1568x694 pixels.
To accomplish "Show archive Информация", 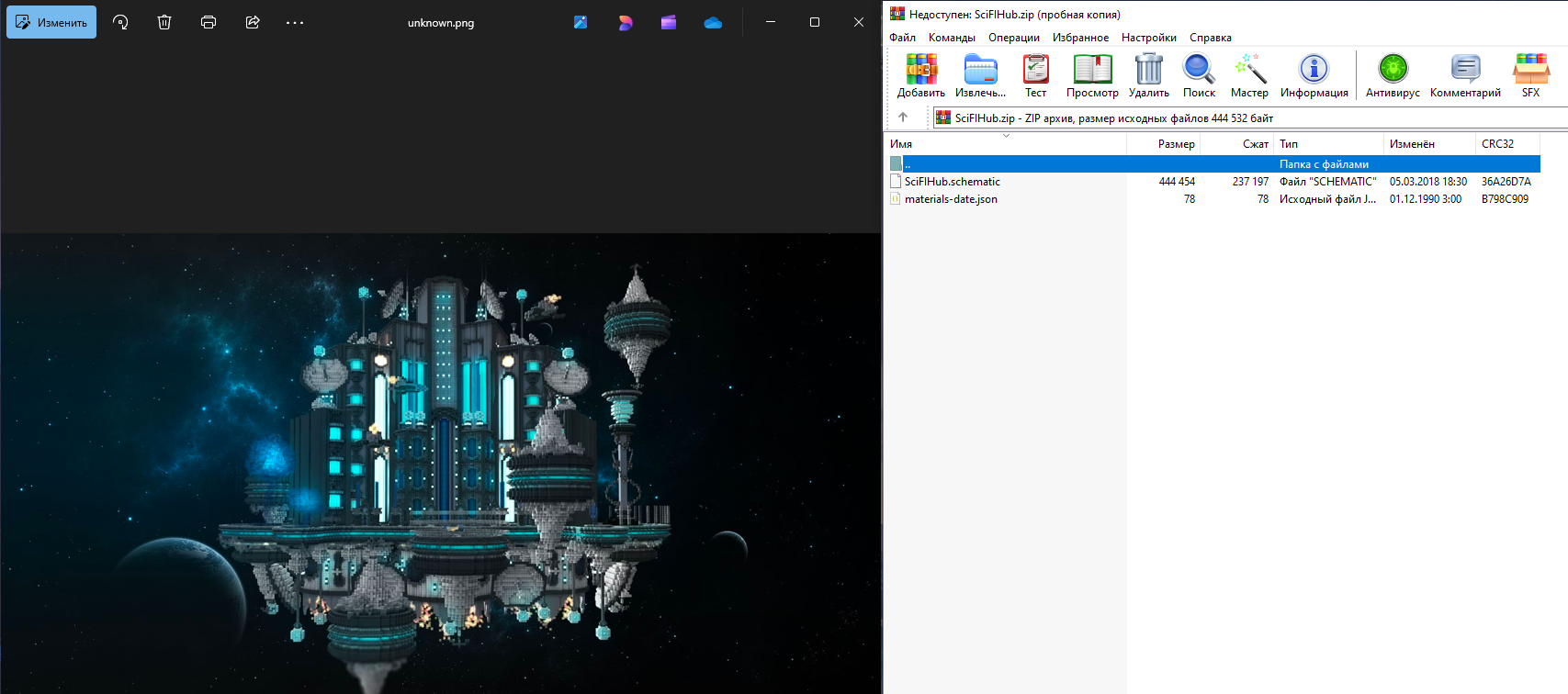I will (1314, 75).
